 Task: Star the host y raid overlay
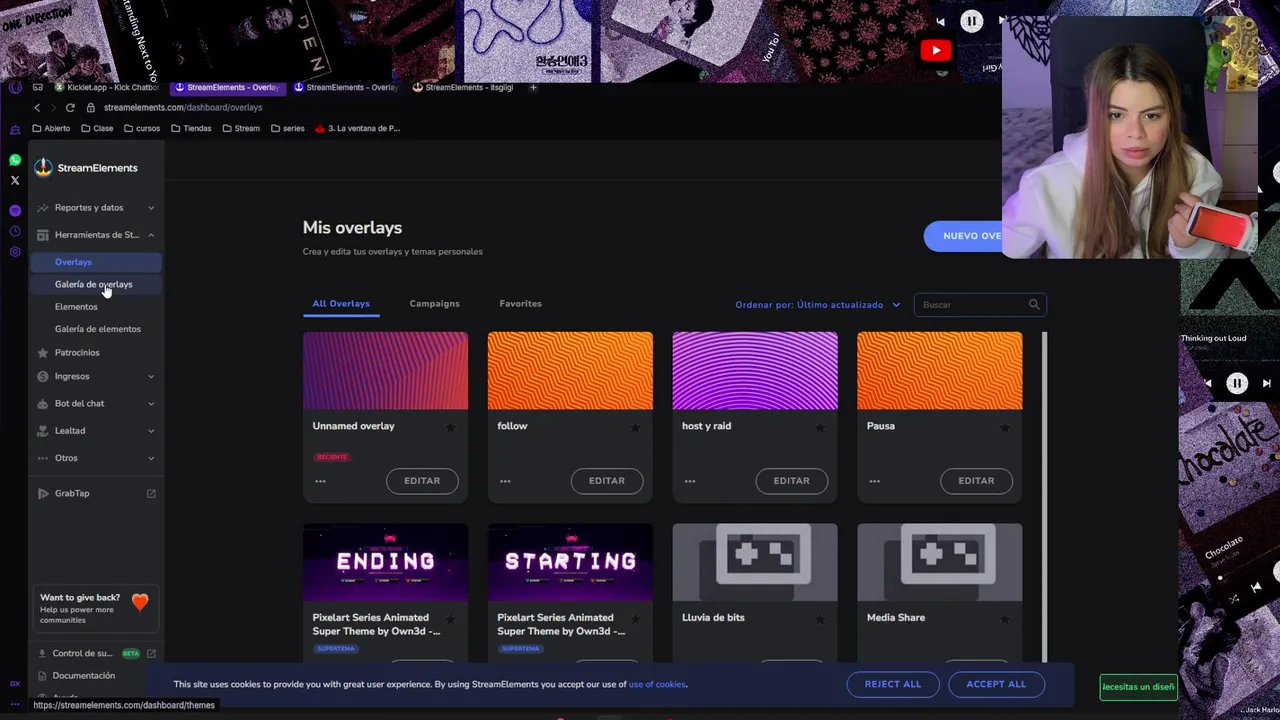[820, 427]
